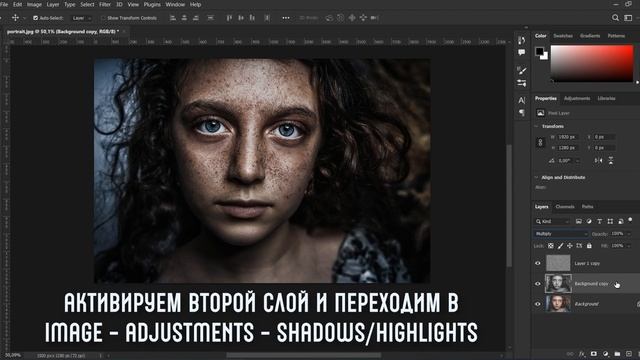
Task: Hide the Background layer
Action: click(x=538, y=304)
